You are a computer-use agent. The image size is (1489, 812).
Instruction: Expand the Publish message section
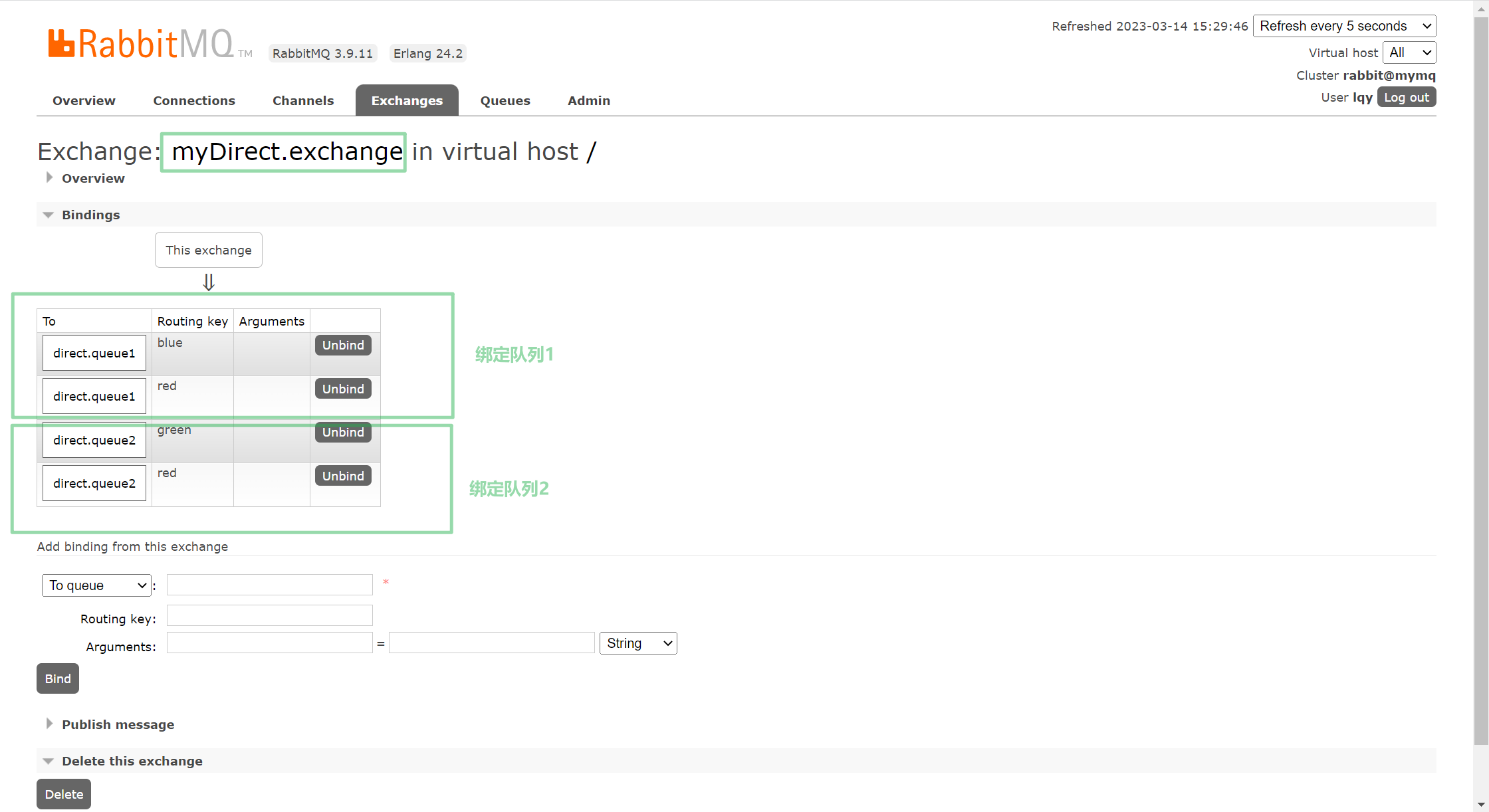click(50, 724)
